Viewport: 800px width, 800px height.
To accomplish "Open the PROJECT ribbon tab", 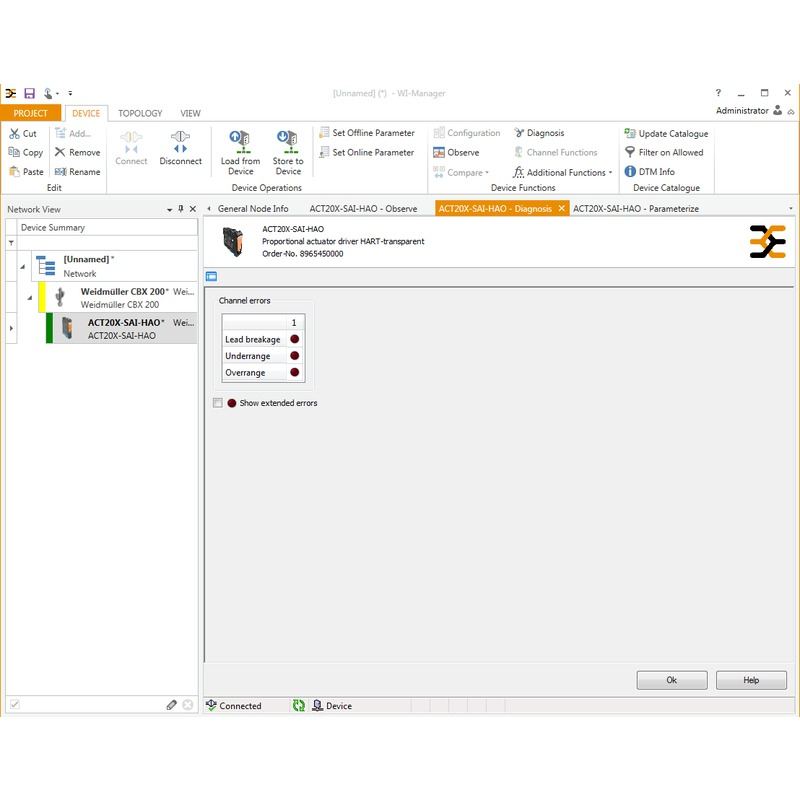I will coord(30,113).
